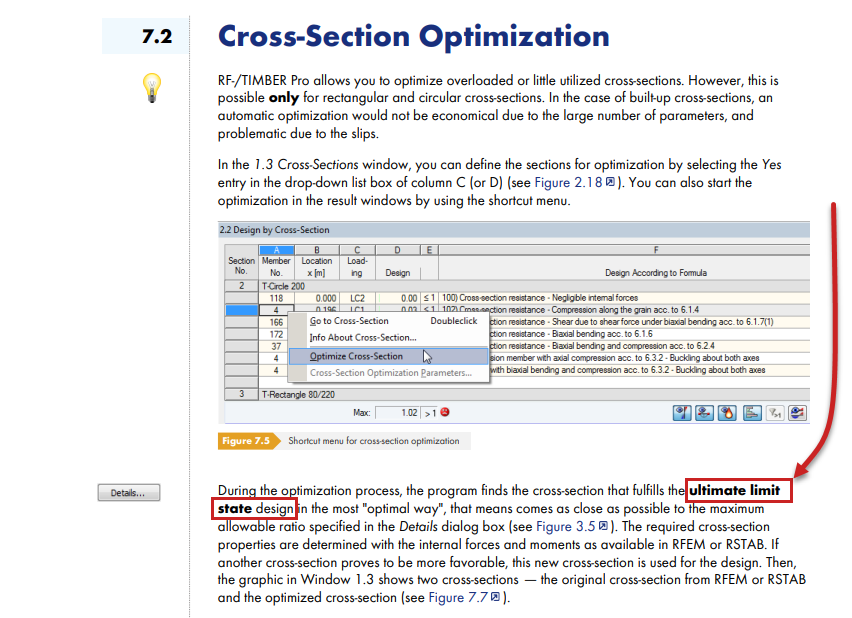Expand the Section No. 3 T-Rectangle 80/220 row
The width and height of the screenshot is (852, 618).
pos(300,395)
